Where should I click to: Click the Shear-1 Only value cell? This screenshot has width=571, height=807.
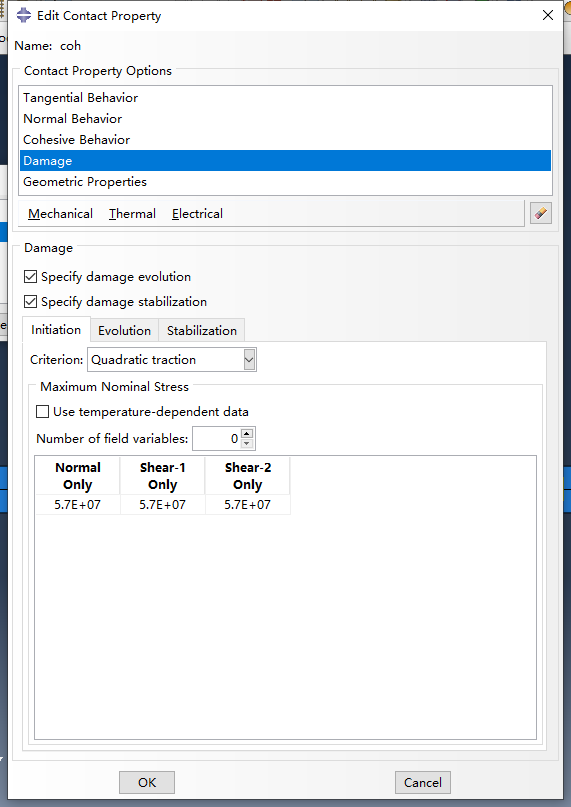pos(163,504)
